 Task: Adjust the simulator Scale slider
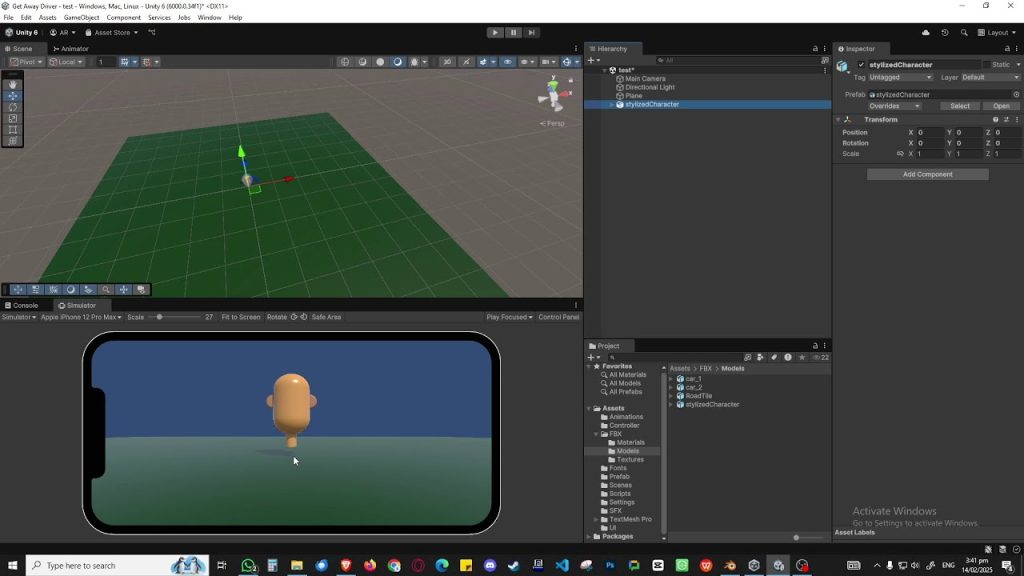tap(160, 317)
